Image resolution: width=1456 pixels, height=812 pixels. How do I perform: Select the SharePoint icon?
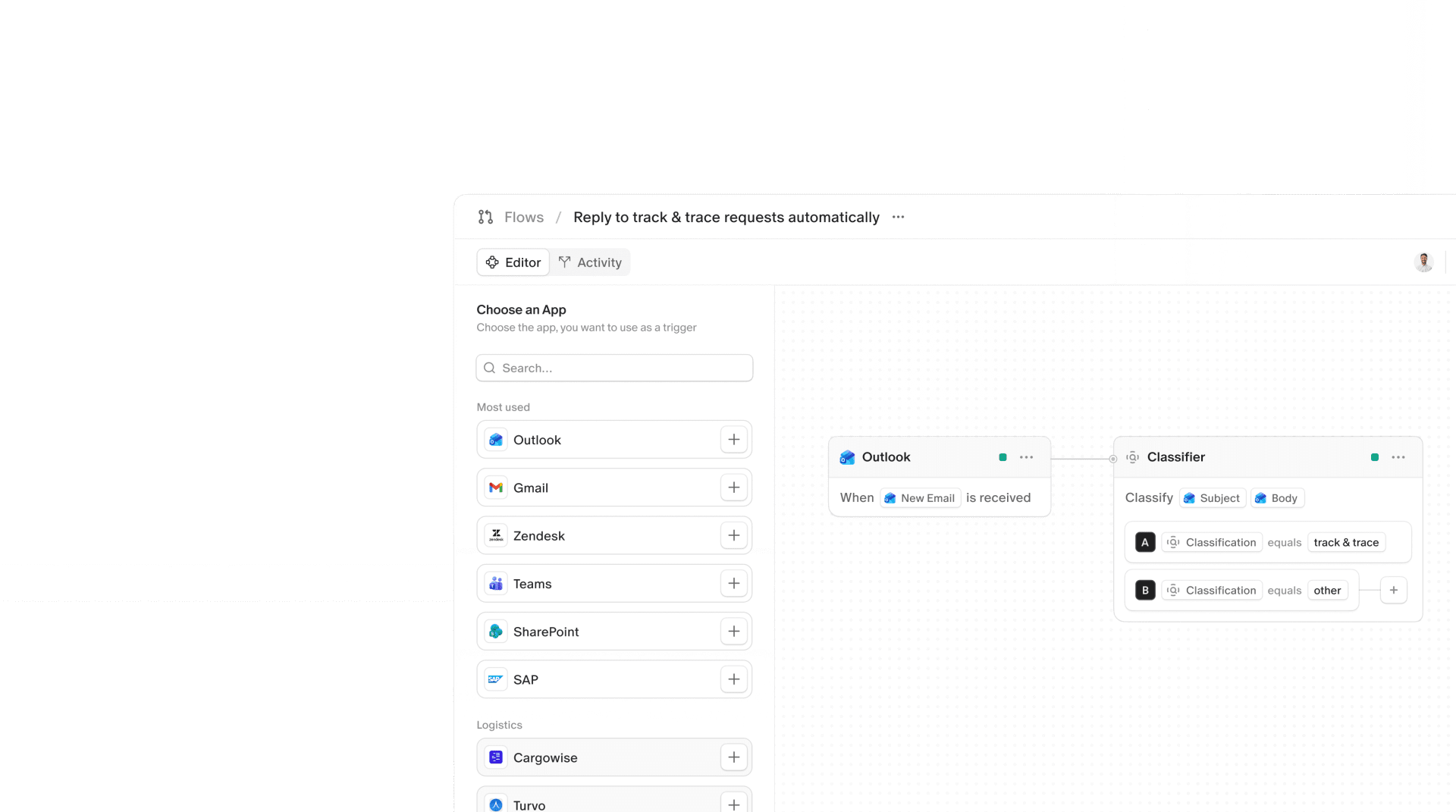[x=496, y=631]
